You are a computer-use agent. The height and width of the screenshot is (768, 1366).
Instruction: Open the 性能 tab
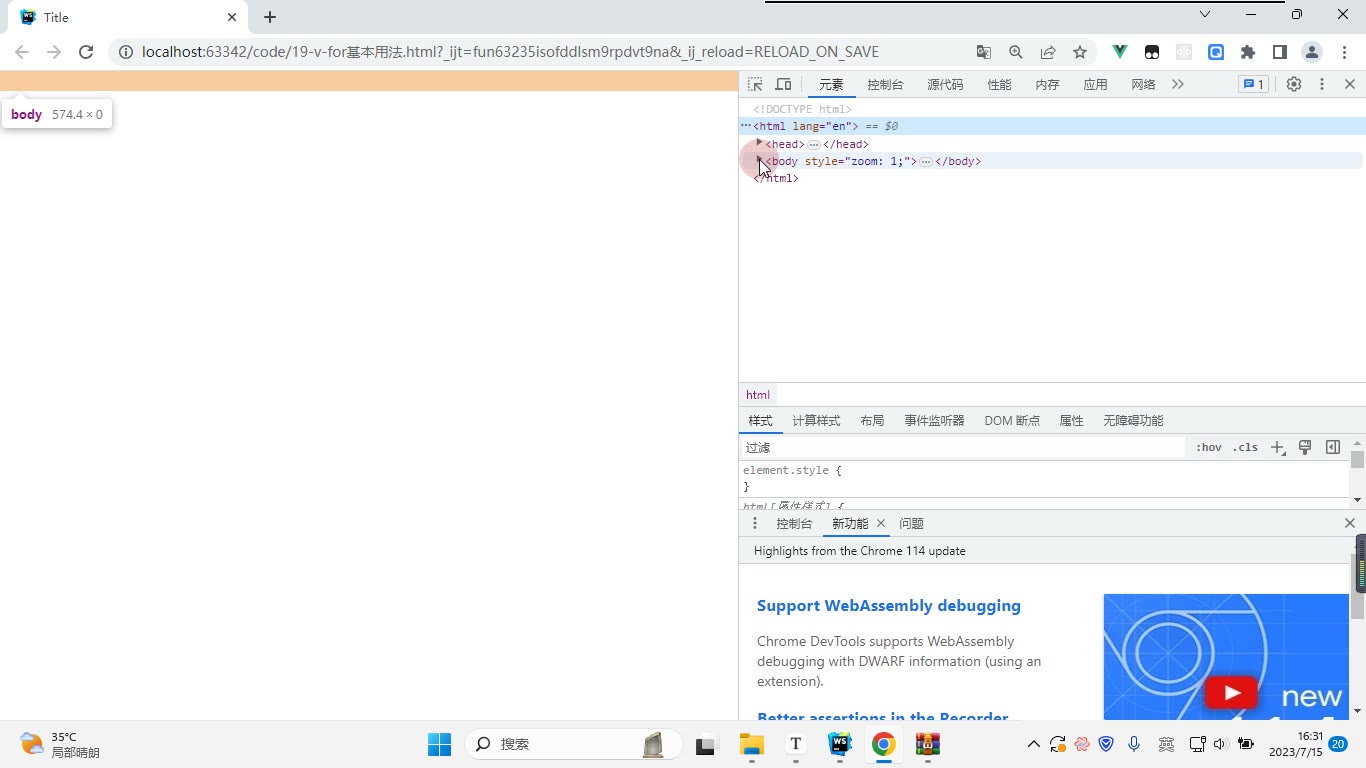(999, 85)
